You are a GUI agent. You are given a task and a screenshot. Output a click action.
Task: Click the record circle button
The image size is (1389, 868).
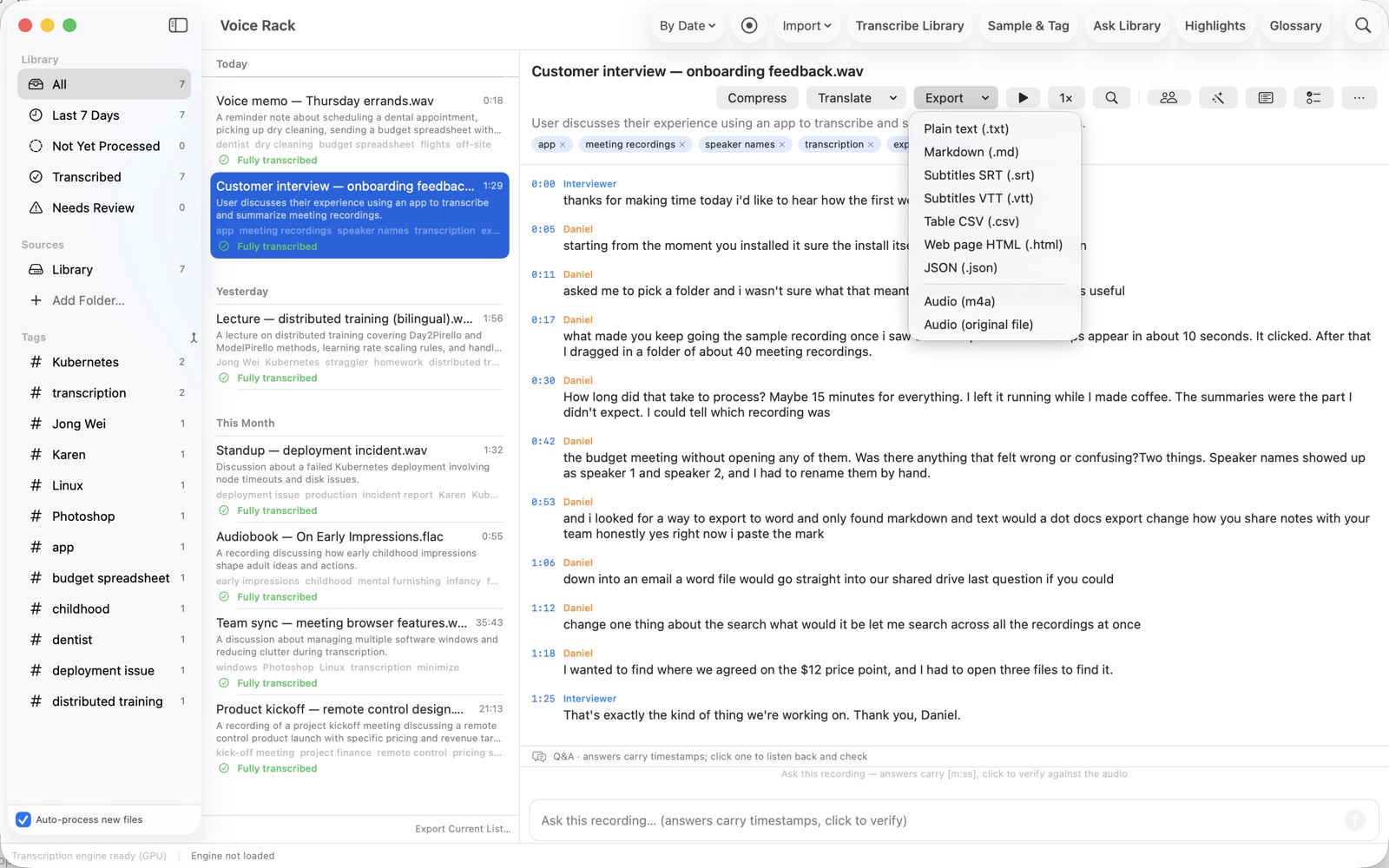pos(749,25)
